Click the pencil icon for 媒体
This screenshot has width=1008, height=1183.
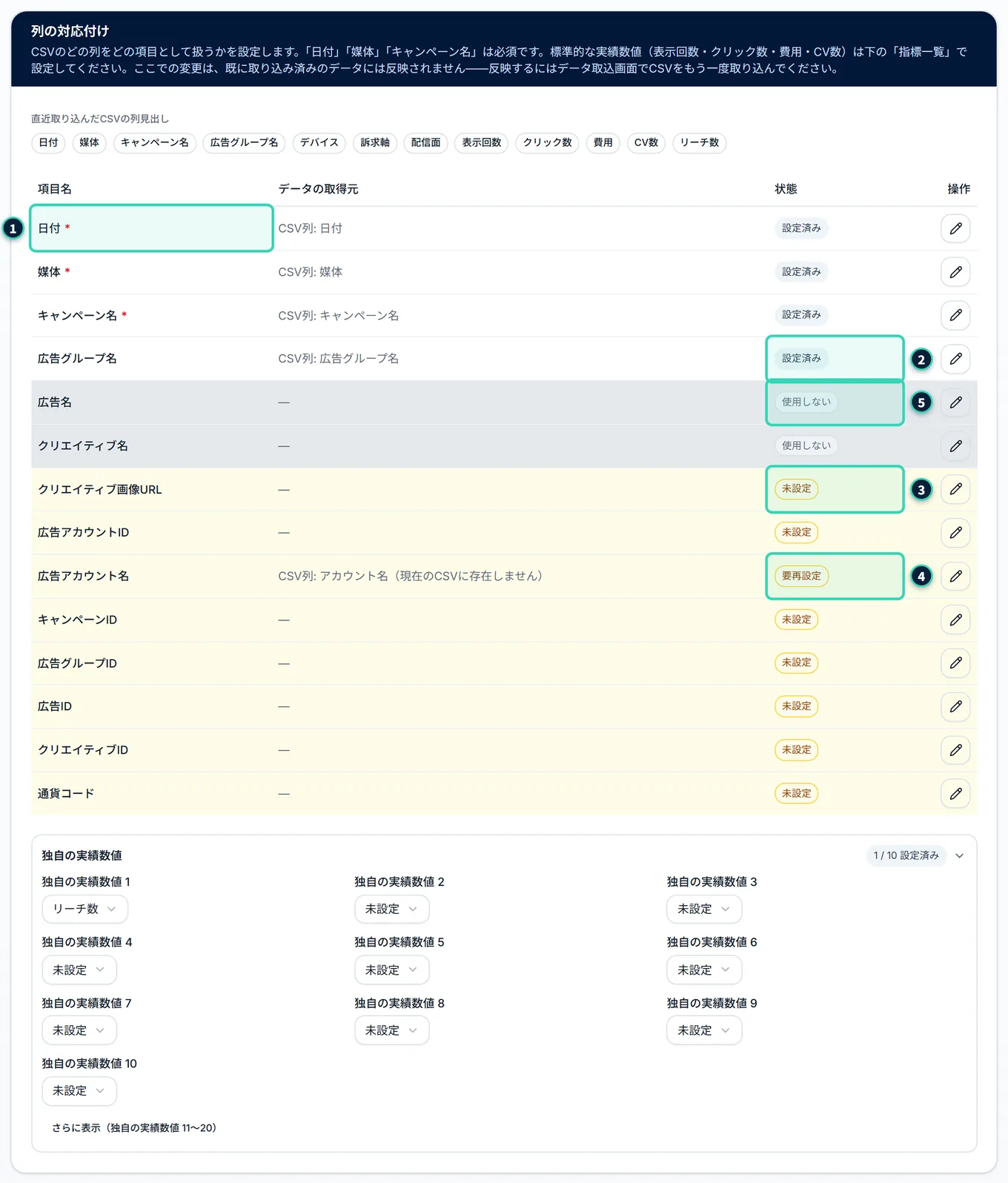pos(955,272)
